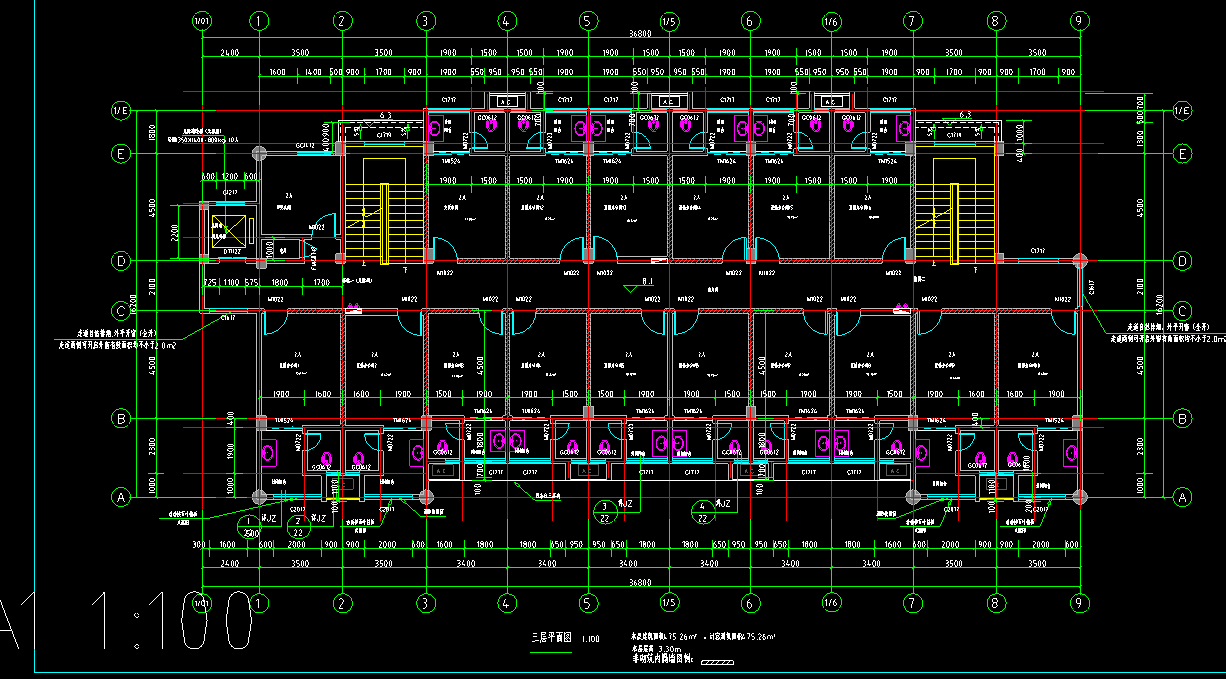Select detail bubble 1 left of 详JZ
The height and width of the screenshot is (679, 1226).
coord(249,526)
